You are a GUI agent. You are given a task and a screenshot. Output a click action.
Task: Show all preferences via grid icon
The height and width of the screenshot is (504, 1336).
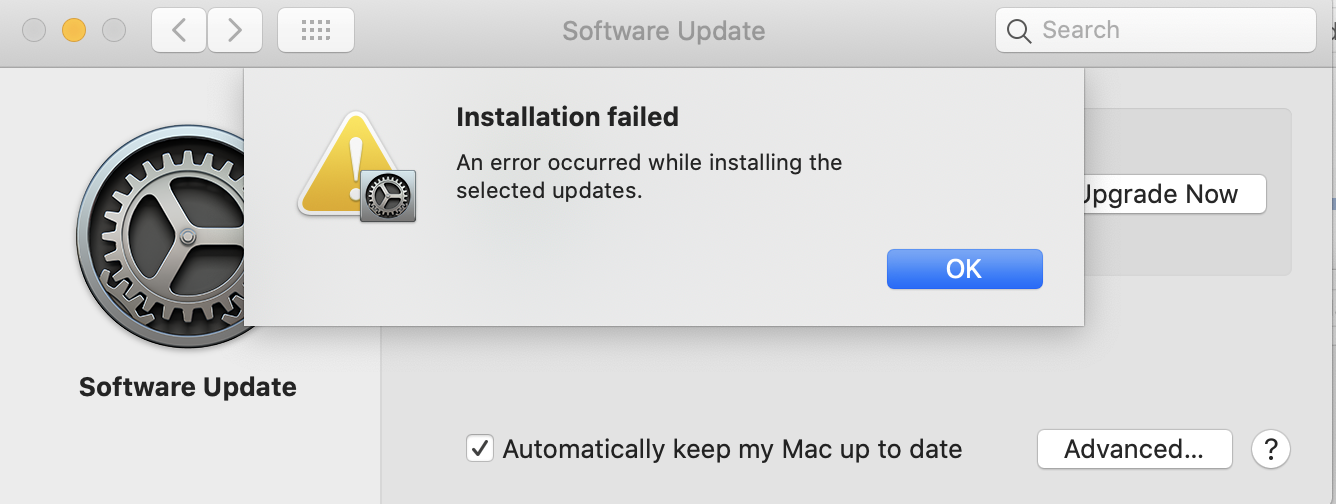pos(315,31)
